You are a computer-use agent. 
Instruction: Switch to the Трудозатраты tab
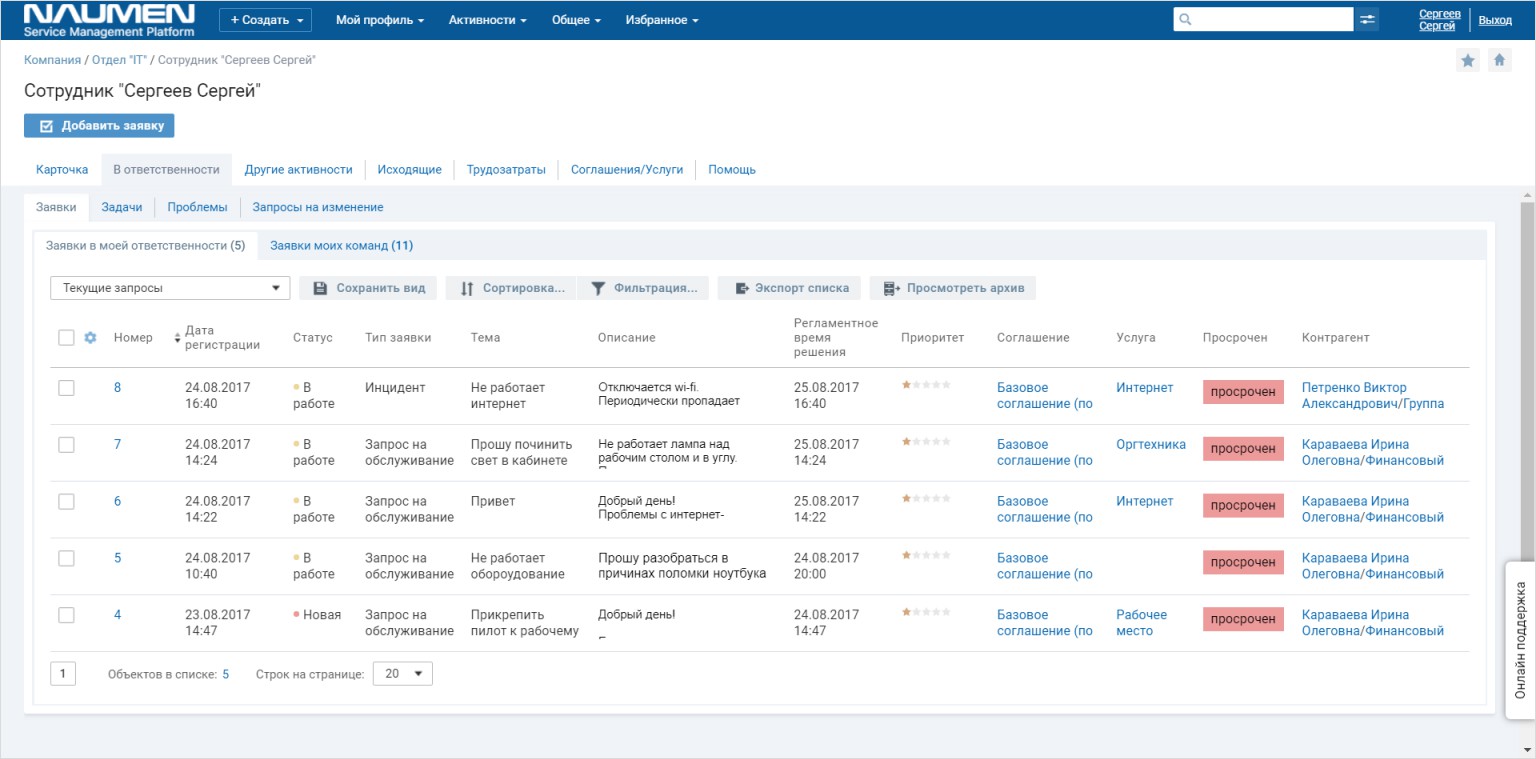506,170
